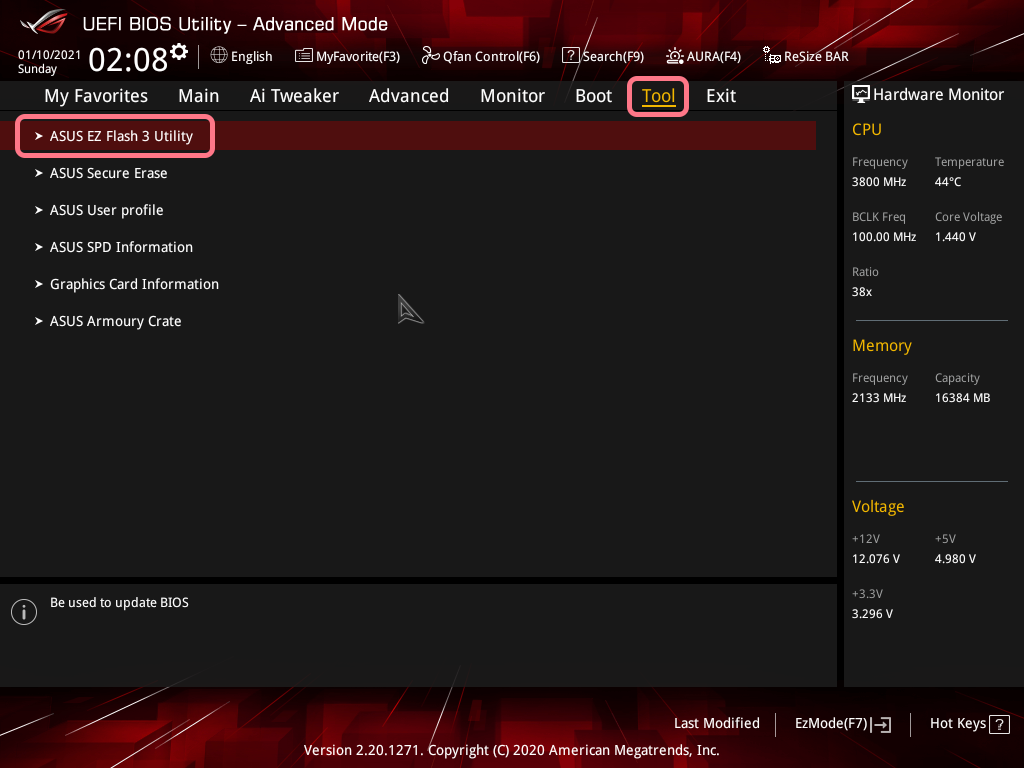This screenshot has height=768, width=1024.
Task: Click memory frequency value 2133 MHz
Action: (878, 398)
